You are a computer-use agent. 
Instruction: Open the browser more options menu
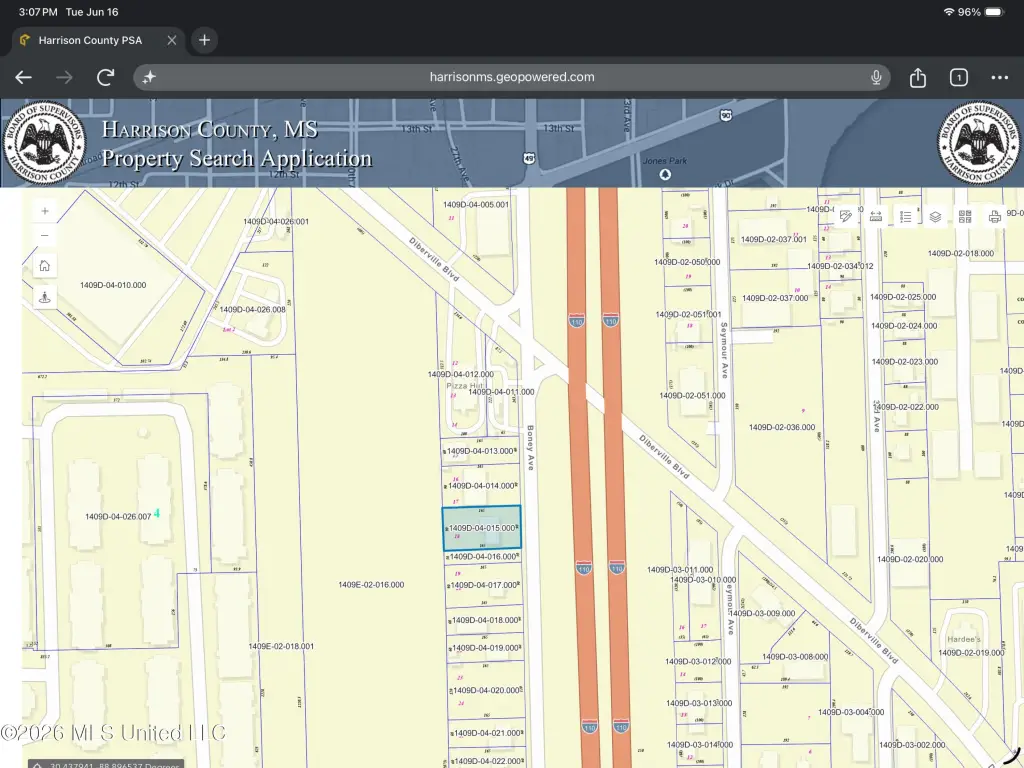[999, 77]
